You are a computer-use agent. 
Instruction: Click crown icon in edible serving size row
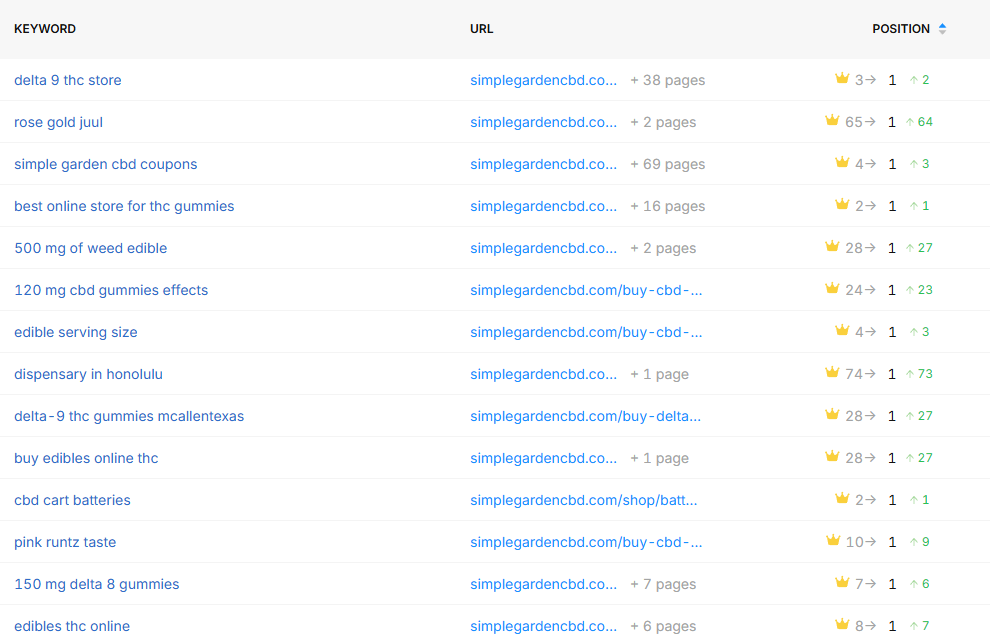coord(842,330)
